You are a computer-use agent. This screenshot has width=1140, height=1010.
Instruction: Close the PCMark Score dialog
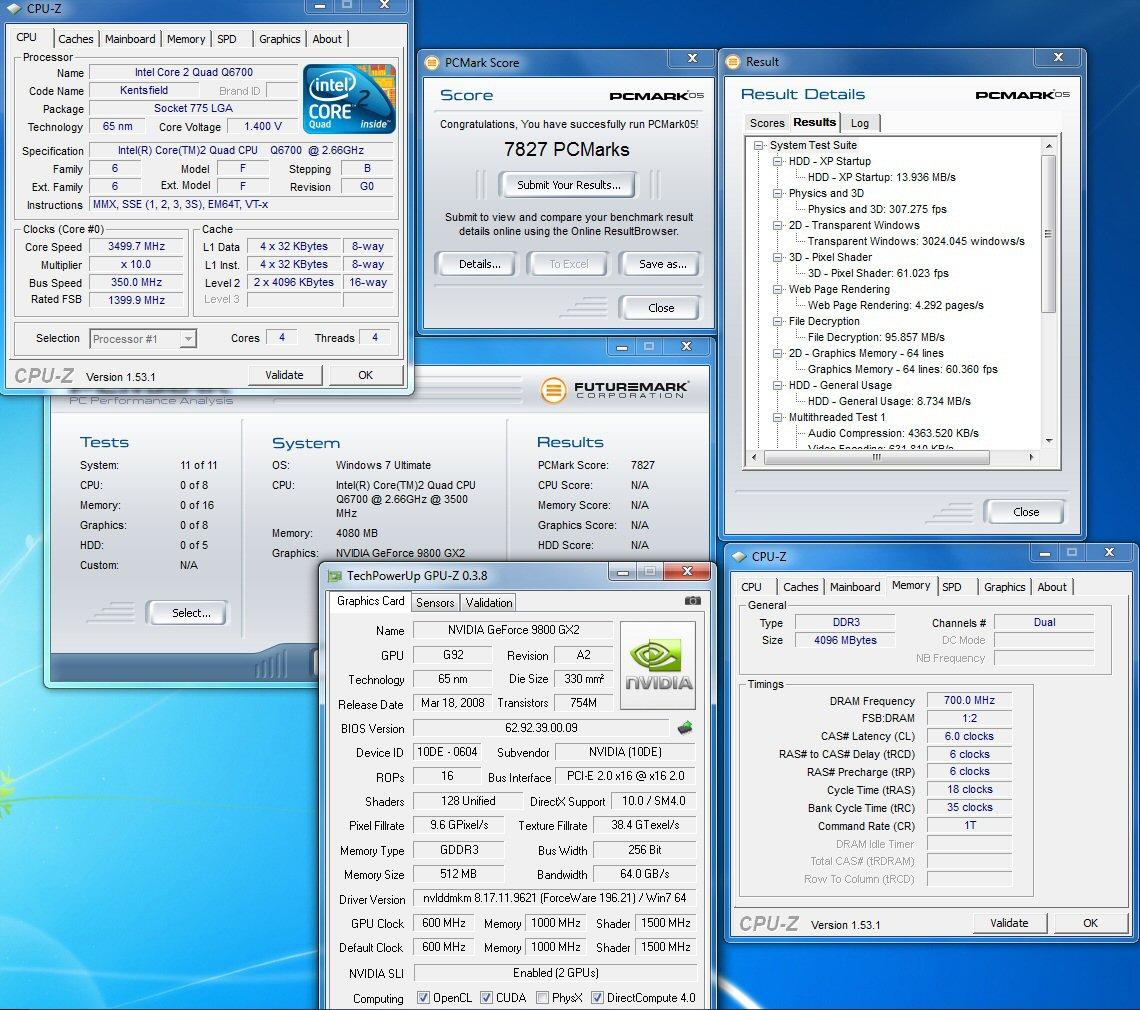(692, 58)
